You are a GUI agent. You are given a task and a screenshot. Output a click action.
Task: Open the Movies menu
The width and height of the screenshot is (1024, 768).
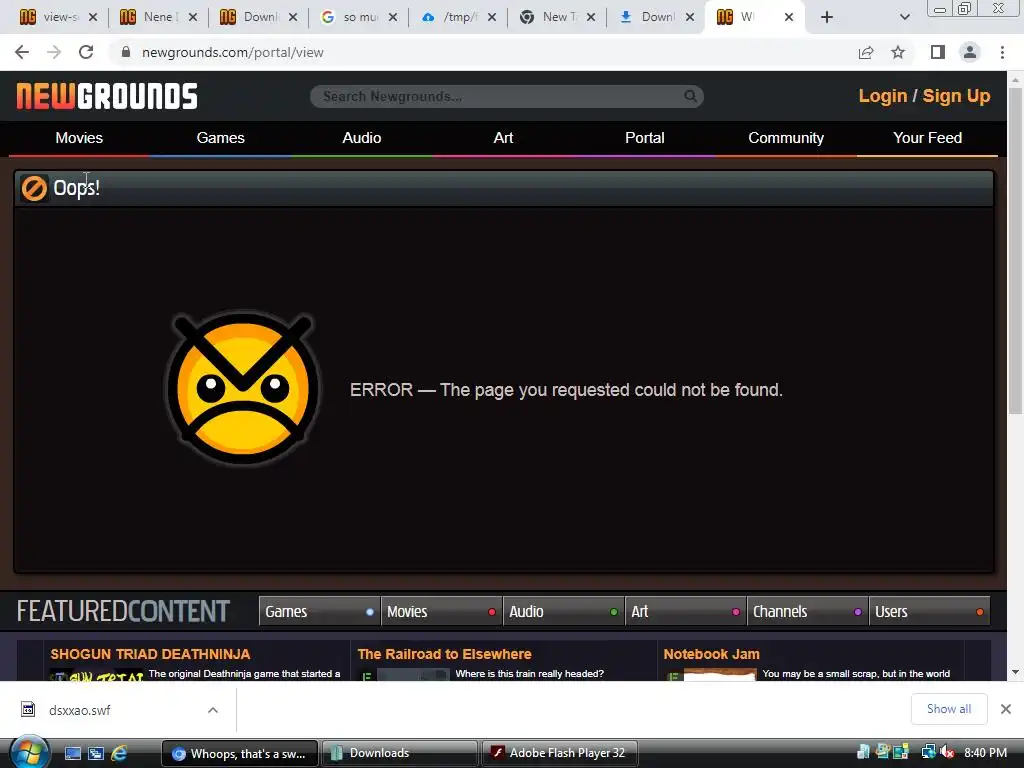(x=79, y=138)
